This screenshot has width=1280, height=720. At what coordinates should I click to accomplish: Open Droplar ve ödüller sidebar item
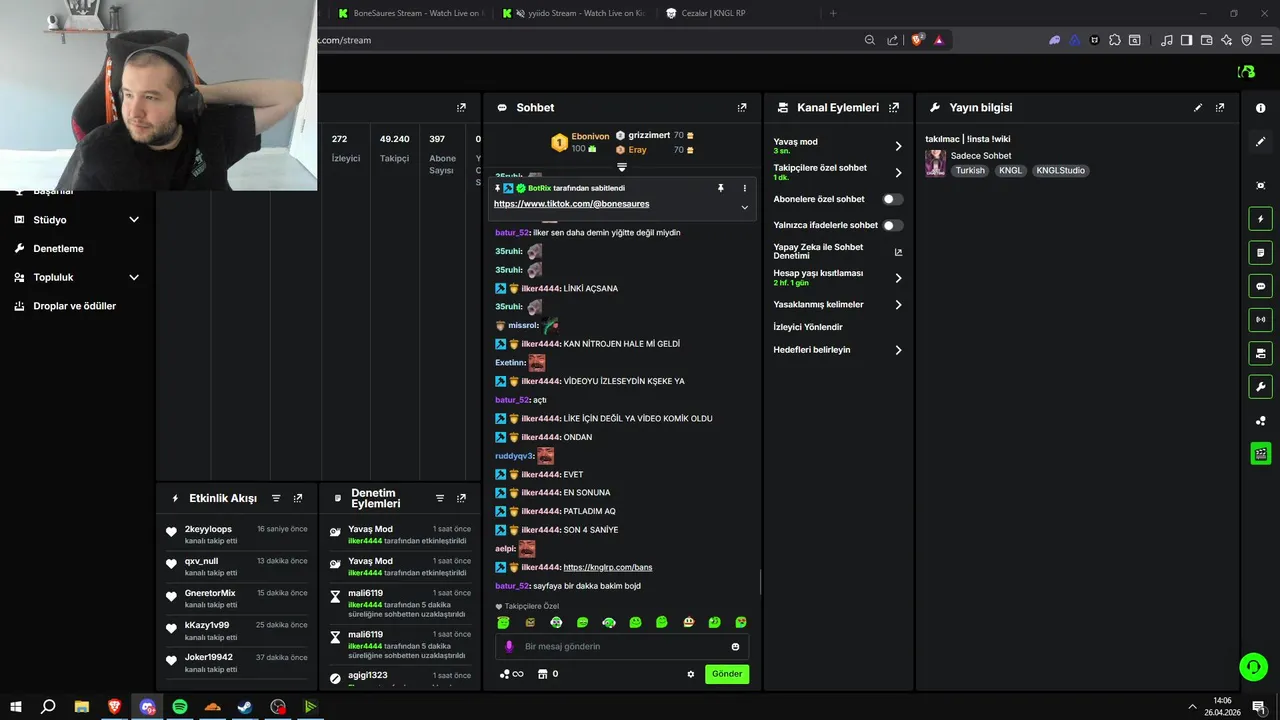point(74,306)
